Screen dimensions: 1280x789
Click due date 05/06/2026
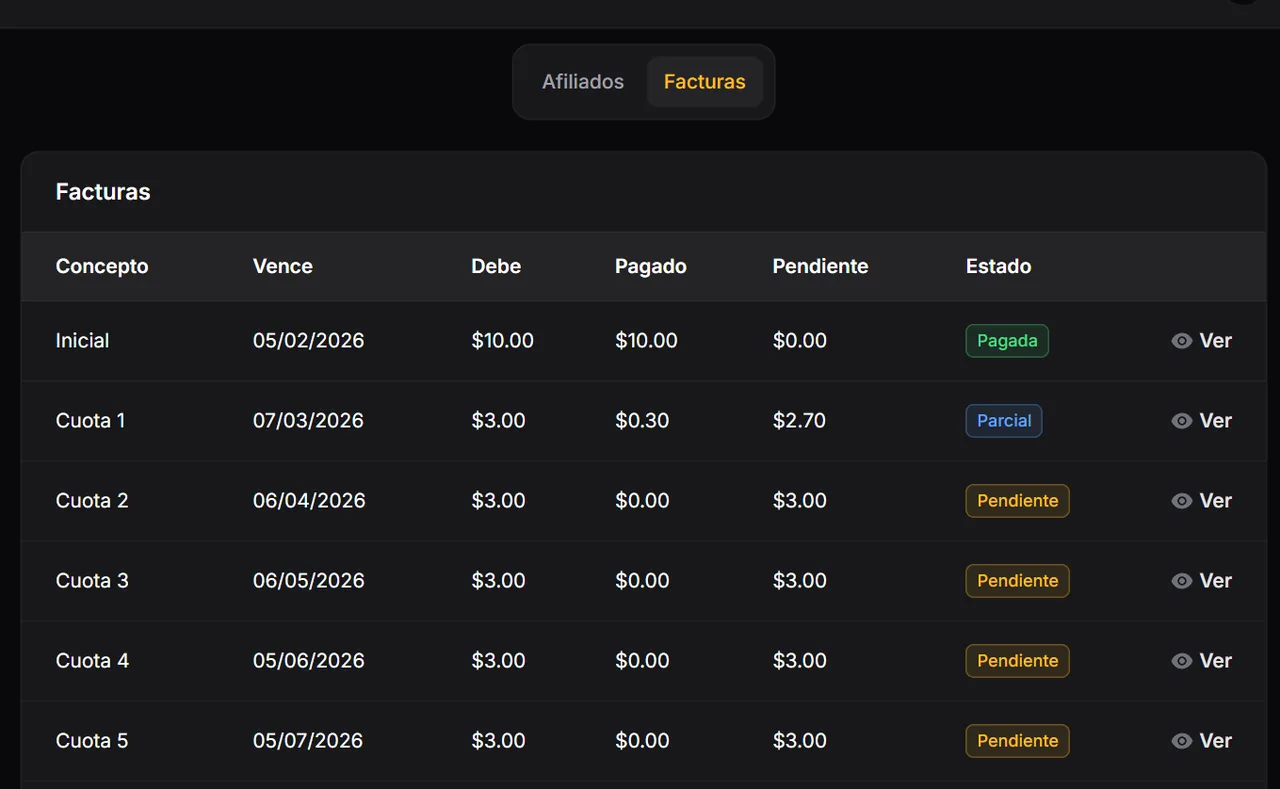tap(309, 661)
